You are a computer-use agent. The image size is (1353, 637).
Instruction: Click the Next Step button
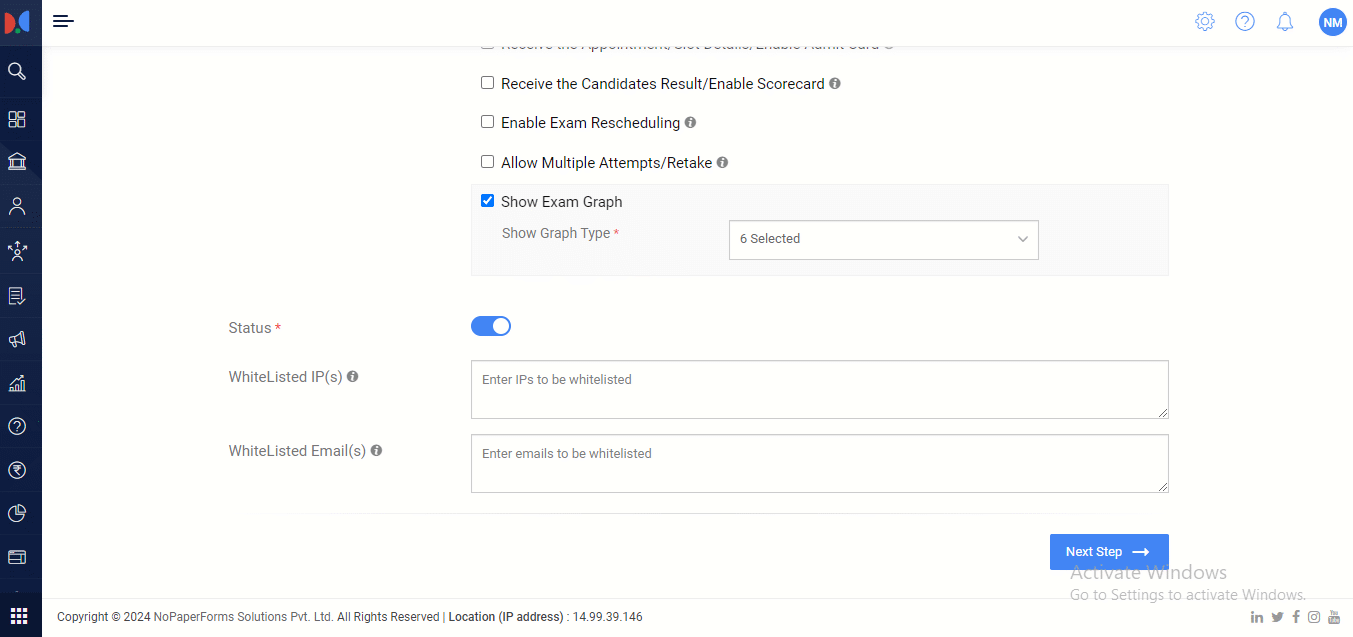1109,552
